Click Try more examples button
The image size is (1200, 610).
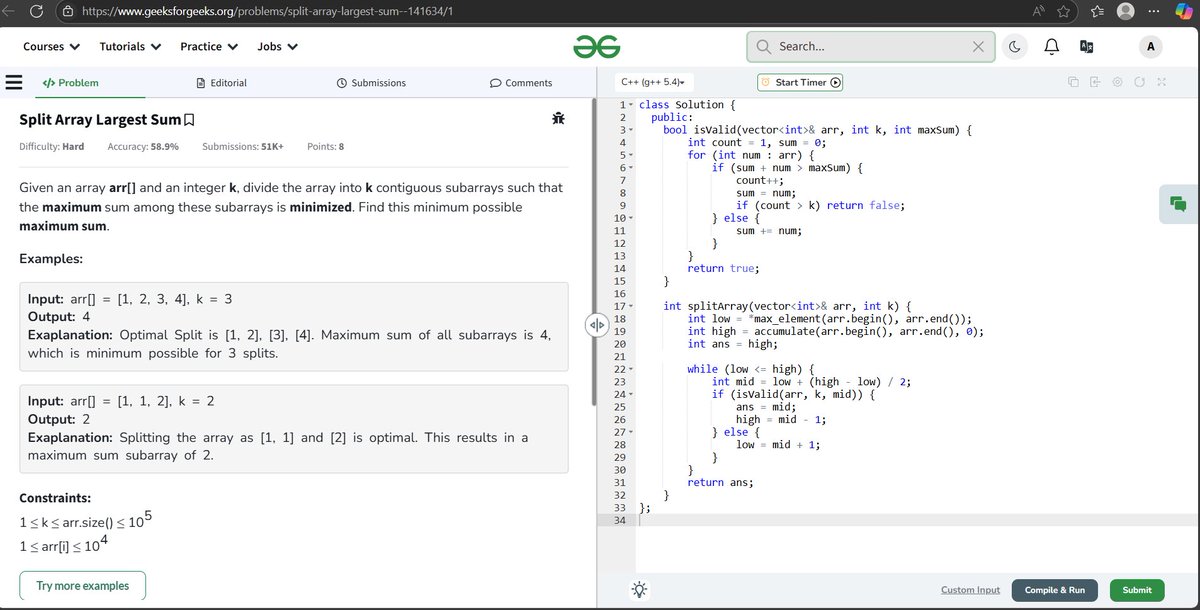(x=83, y=585)
